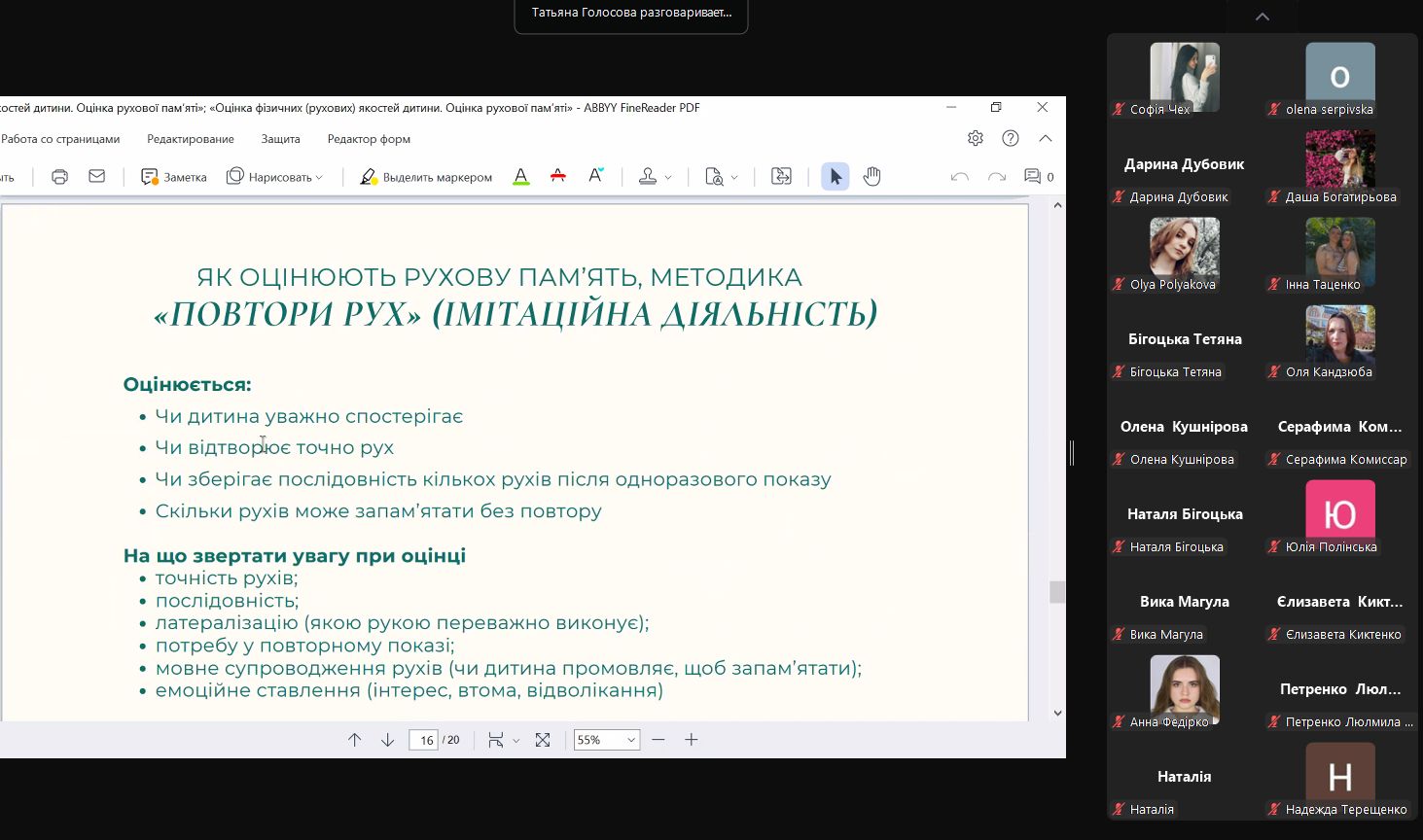
Task: Open settings gear in FineReader
Action: coord(976,139)
